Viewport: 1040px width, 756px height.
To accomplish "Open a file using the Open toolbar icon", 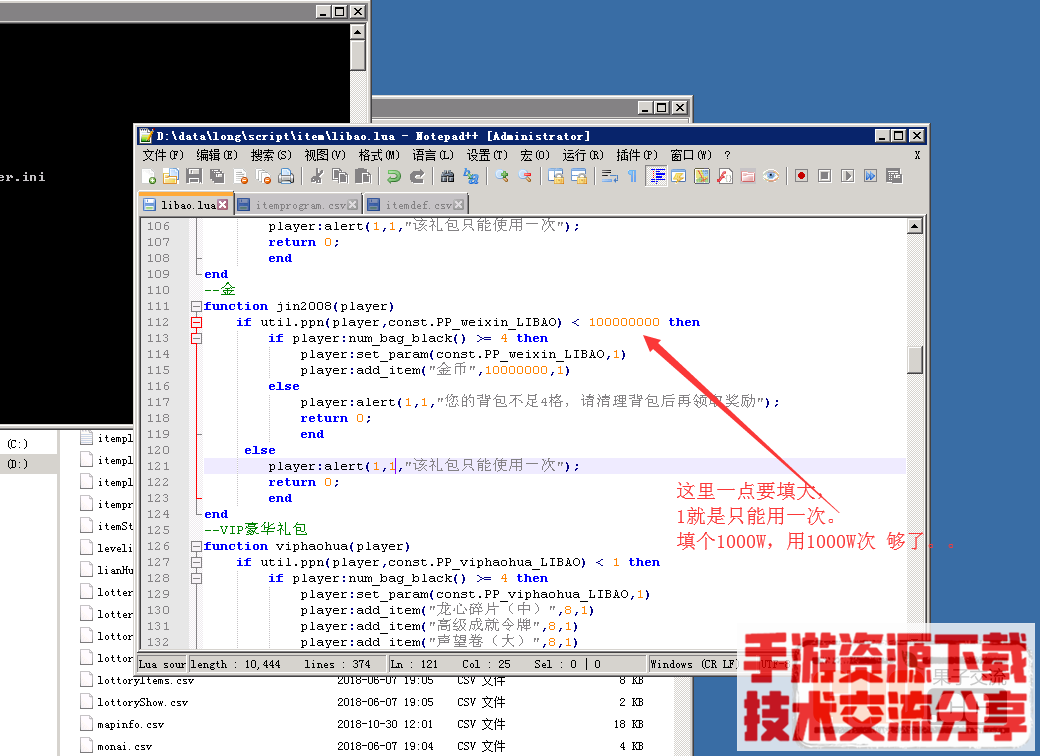I will tap(172, 176).
